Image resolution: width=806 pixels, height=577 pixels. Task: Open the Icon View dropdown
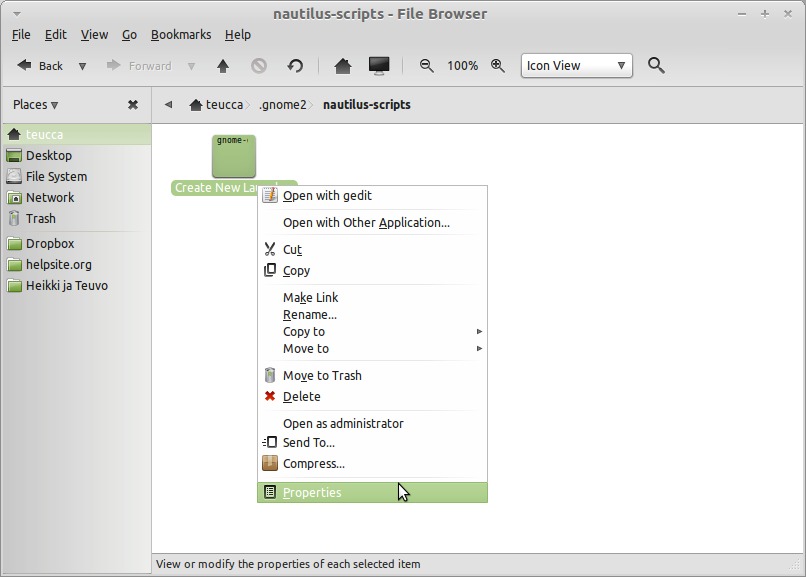(x=576, y=66)
